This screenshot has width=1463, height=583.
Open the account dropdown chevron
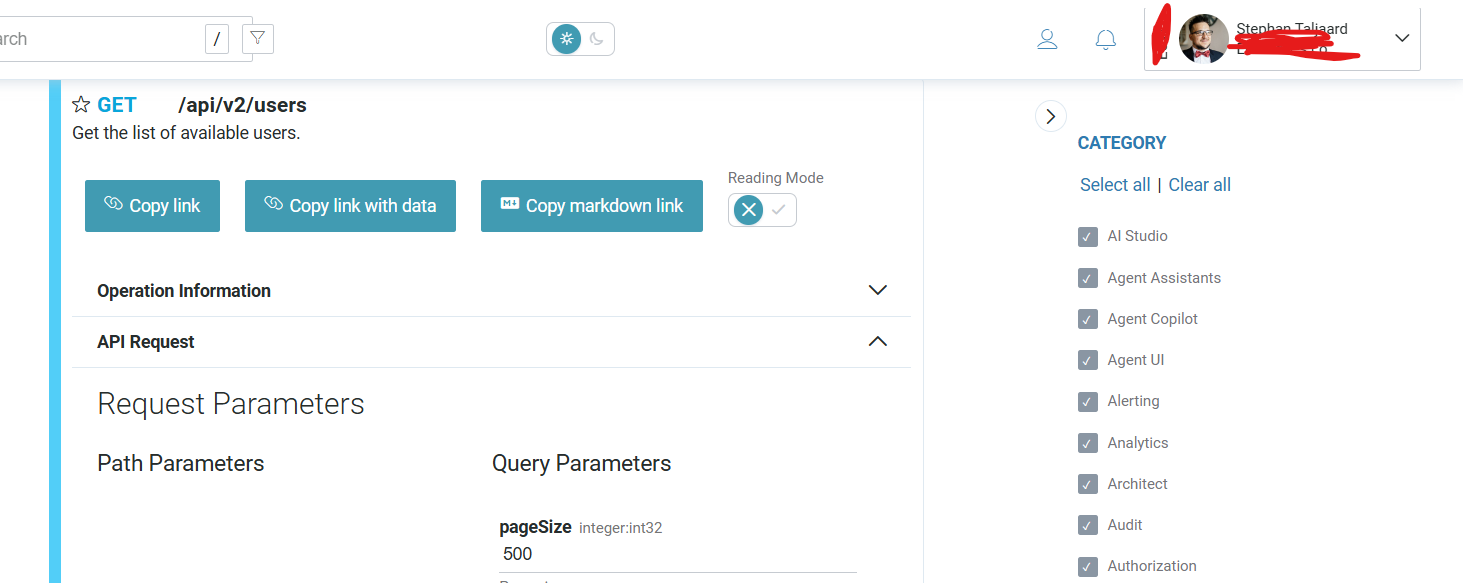[1402, 38]
